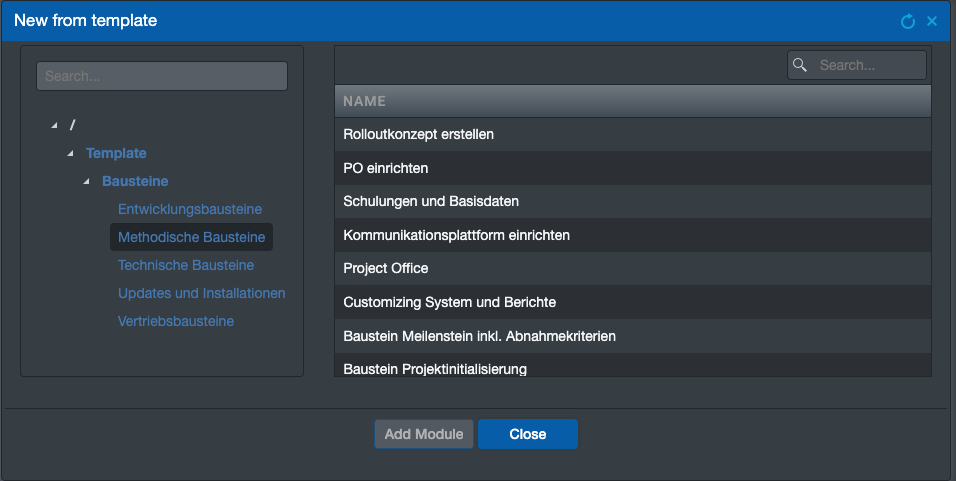Open Updates und Installationen folder

201,293
